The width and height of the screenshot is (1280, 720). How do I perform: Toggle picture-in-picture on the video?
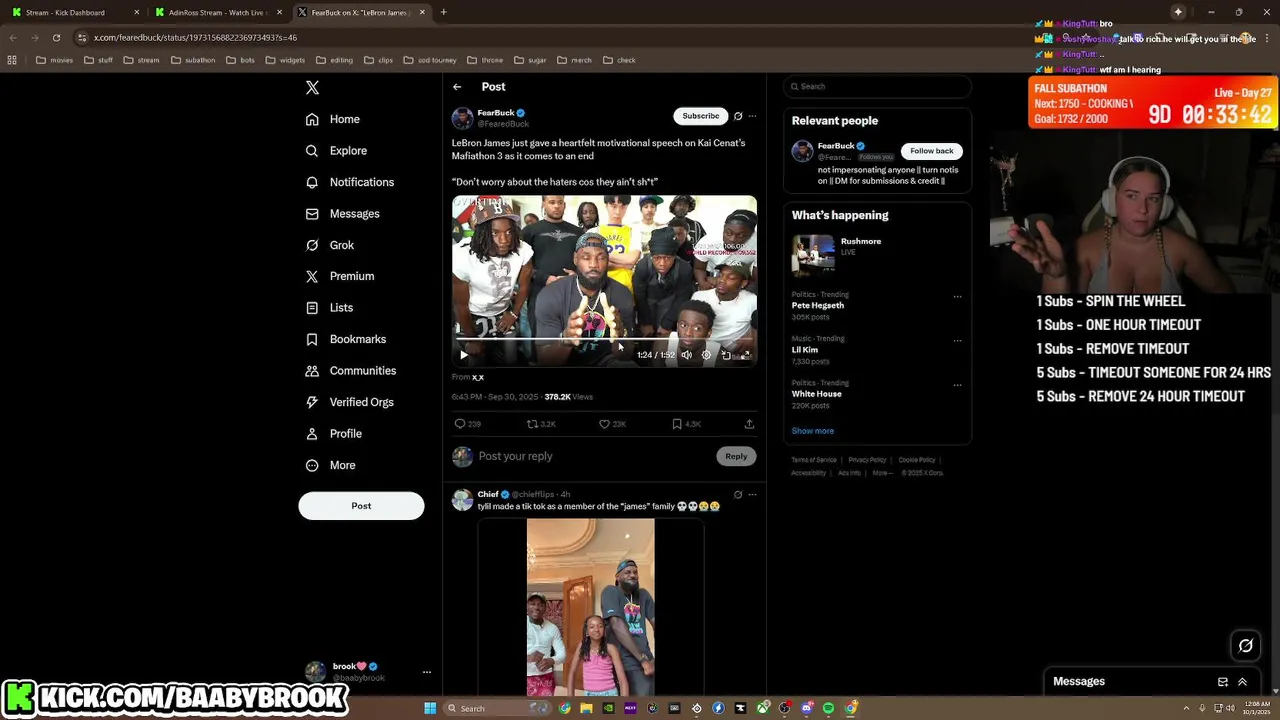coord(726,355)
